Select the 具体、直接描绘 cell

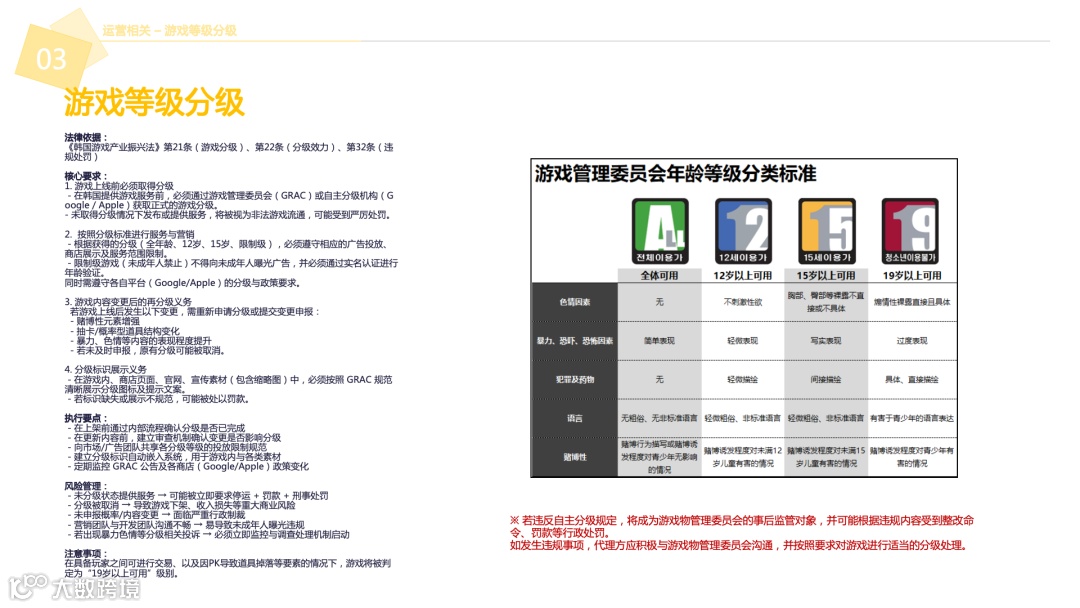click(x=912, y=379)
